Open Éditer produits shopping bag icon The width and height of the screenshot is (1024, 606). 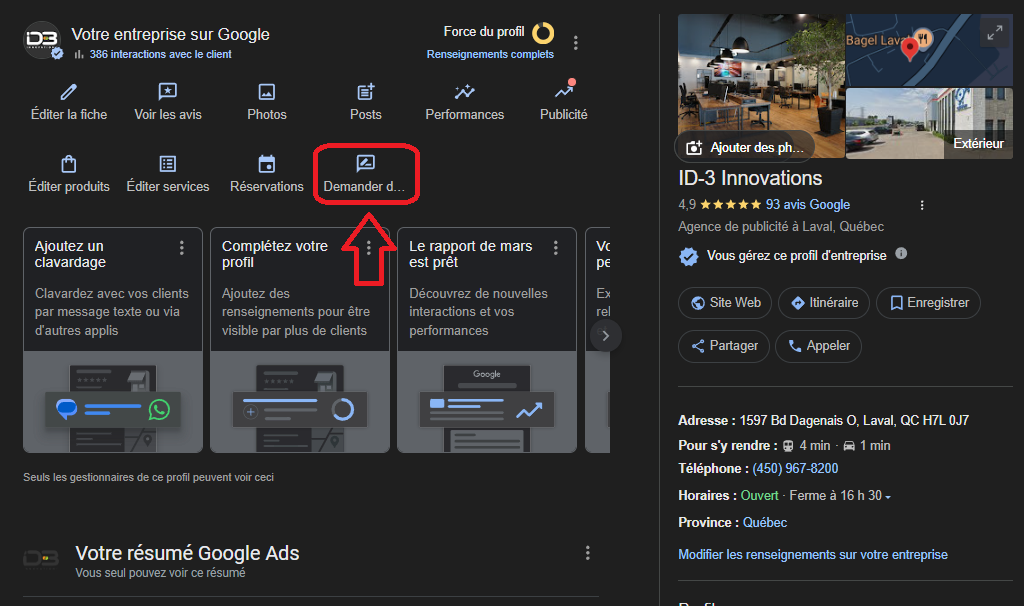[68, 165]
